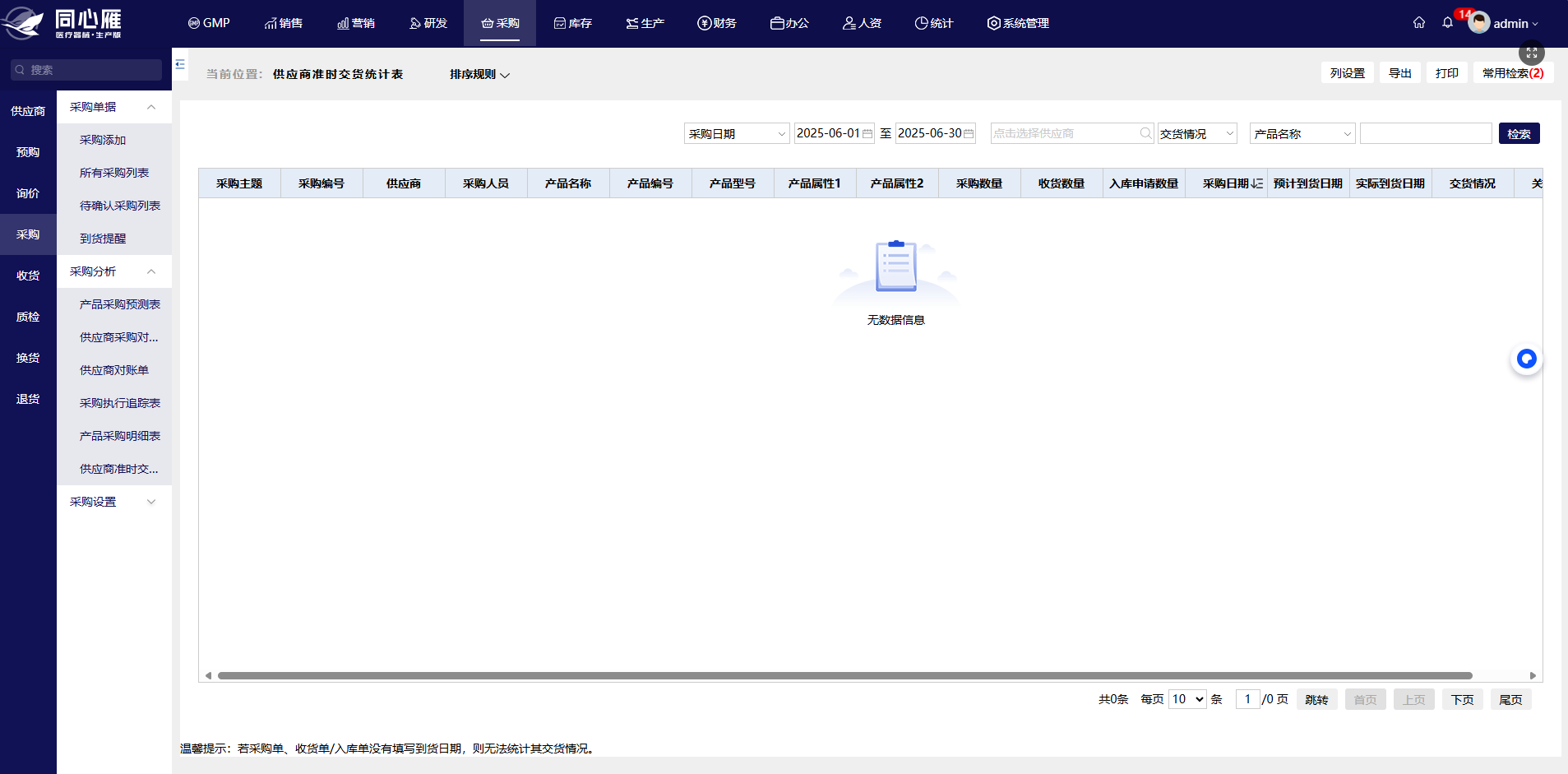Click the supplier selection input field

[1072, 133]
